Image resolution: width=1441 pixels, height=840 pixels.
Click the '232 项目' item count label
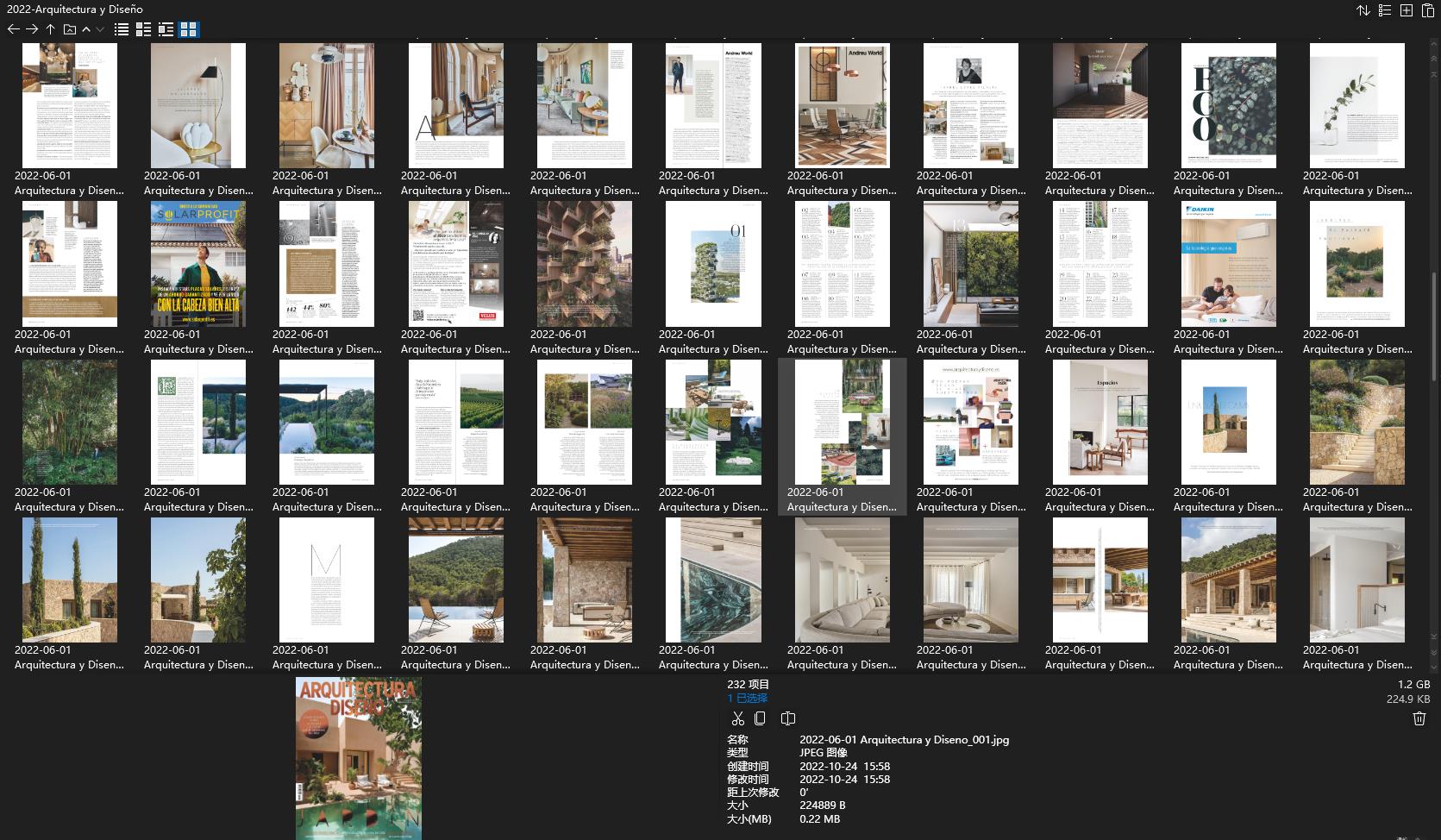(747, 684)
